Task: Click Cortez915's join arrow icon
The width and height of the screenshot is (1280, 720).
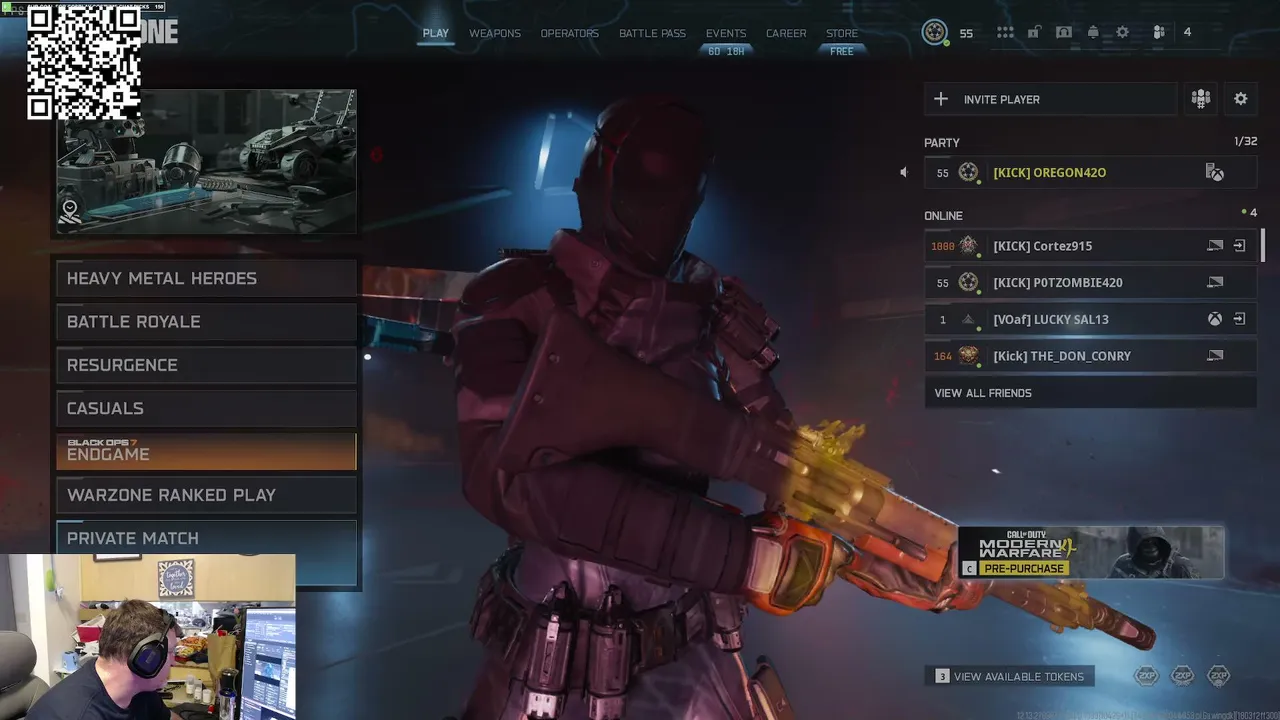Action: 1239,246
